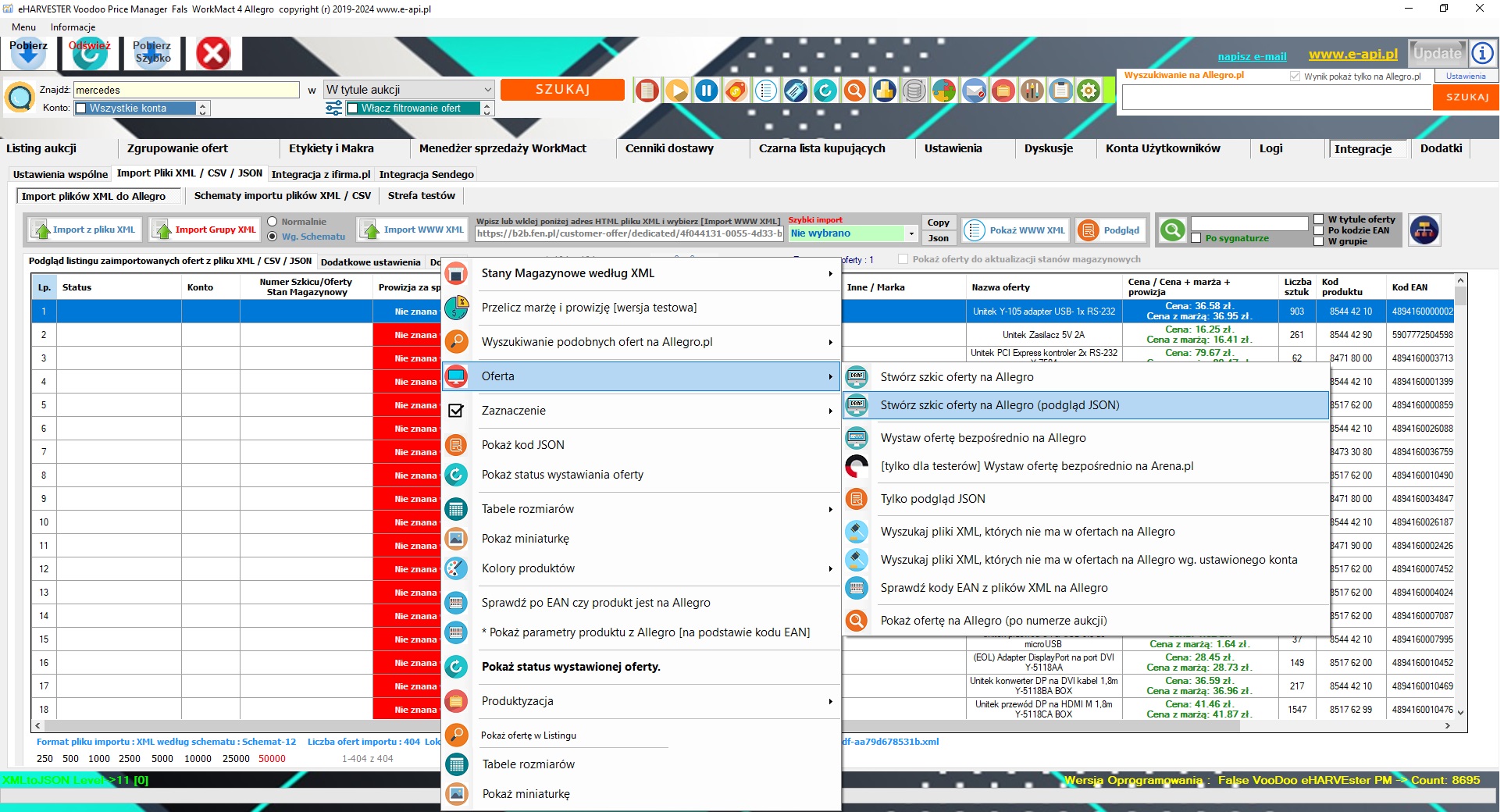Click the clipboard toolbar icon
The width and height of the screenshot is (1504, 812).
(x=1060, y=91)
